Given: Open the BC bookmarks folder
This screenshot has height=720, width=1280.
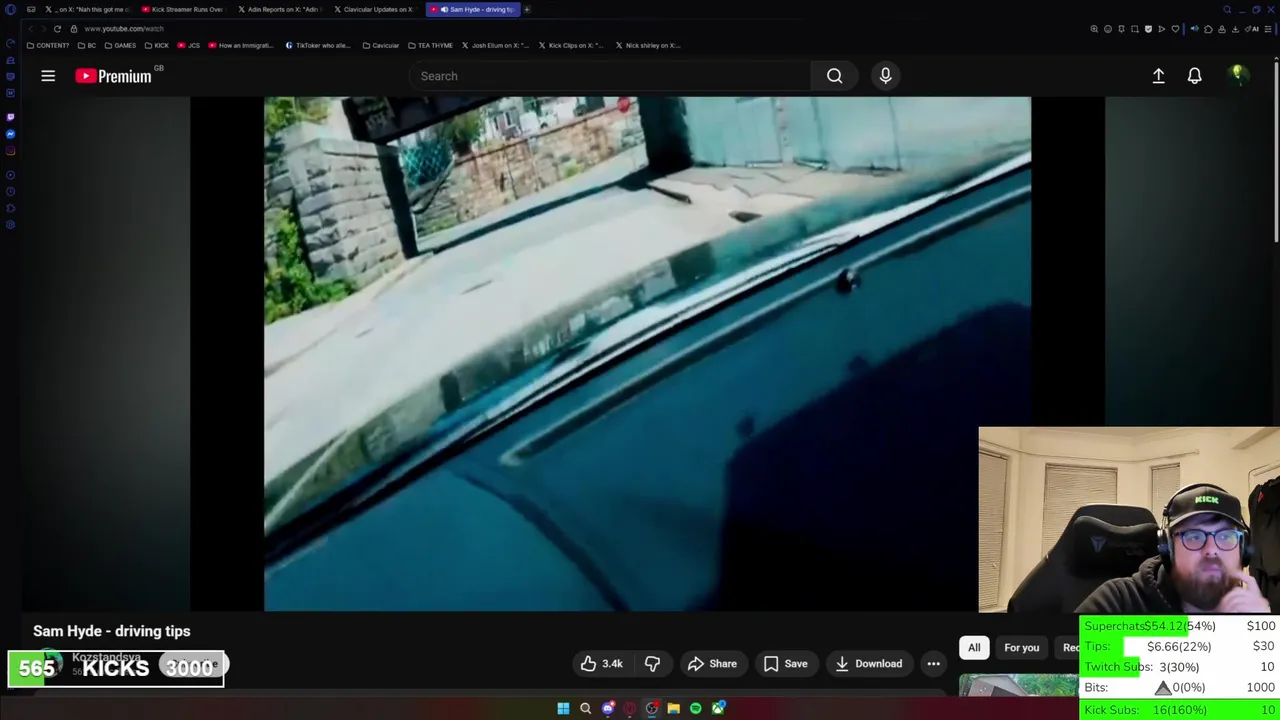Looking at the screenshot, I should [87, 45].
